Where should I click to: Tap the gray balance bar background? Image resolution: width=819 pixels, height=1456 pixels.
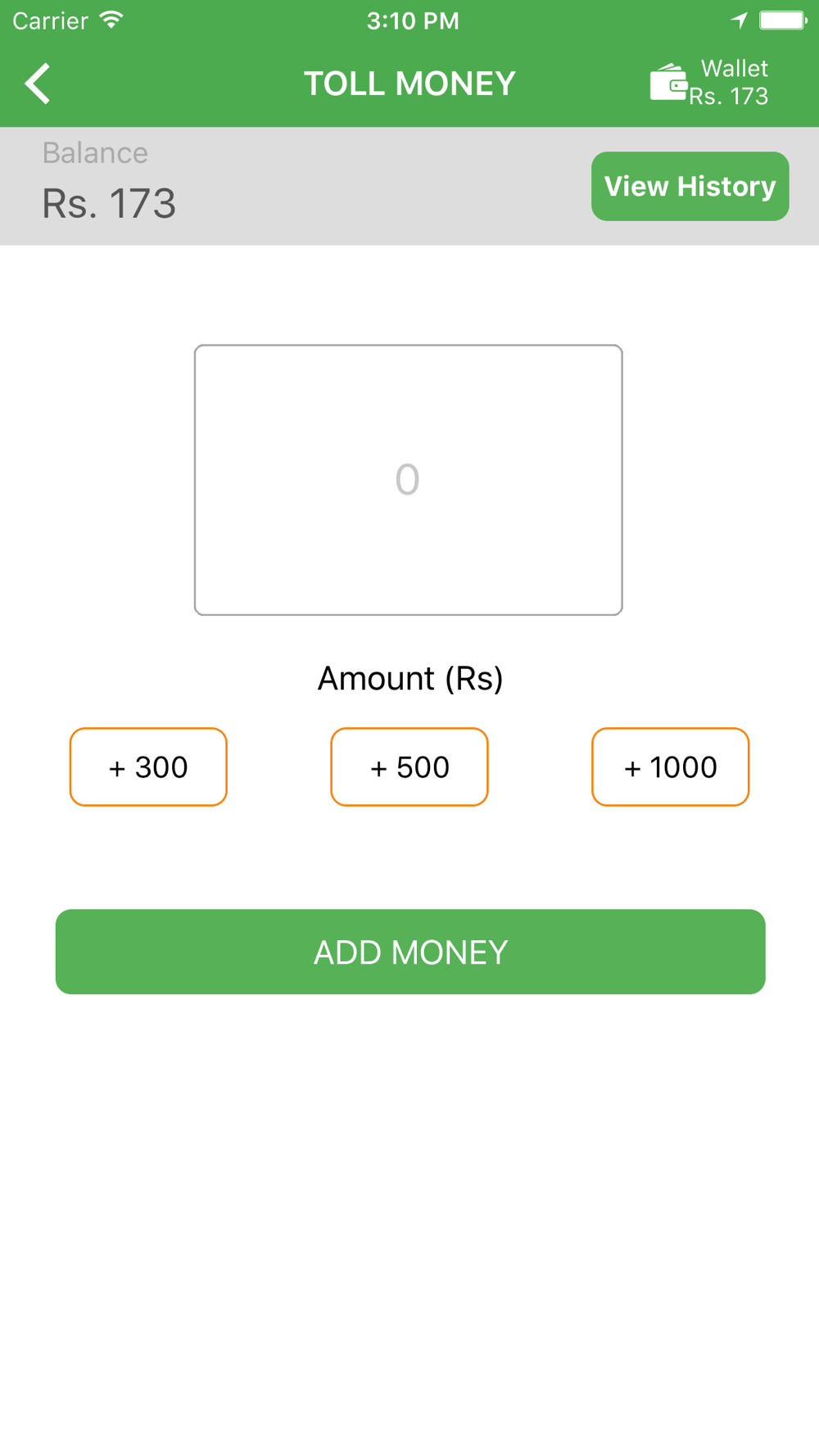(x=369, y=187)
